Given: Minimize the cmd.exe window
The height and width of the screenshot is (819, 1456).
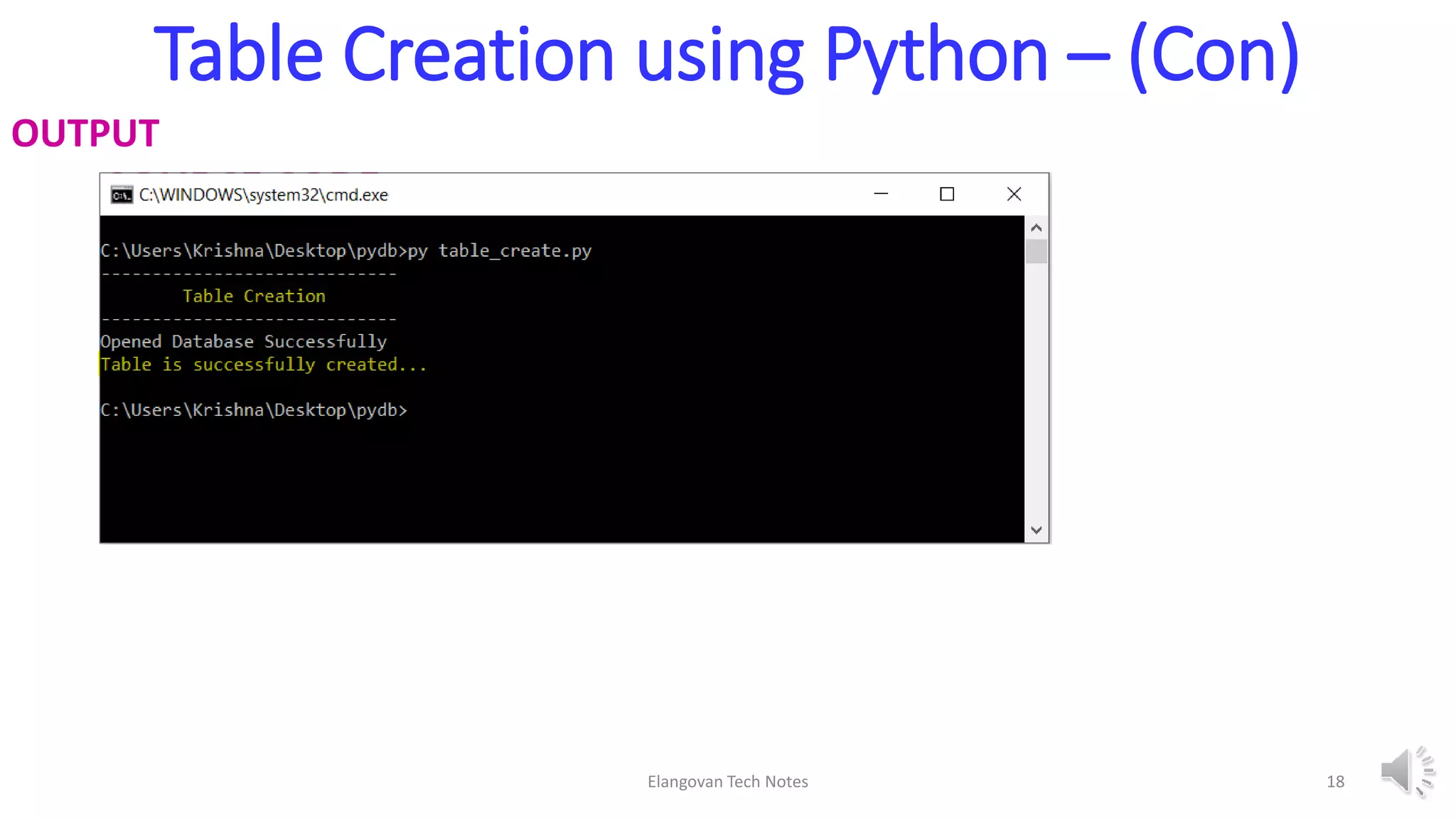Looking at the screenshot, I should [881, 194].
